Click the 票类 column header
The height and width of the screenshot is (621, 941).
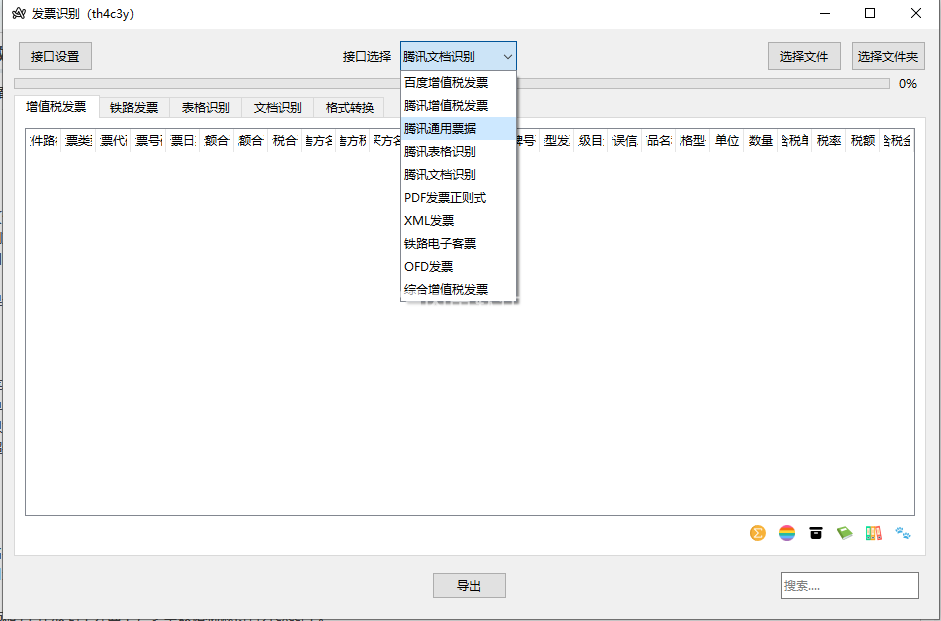pyautogui.click(x=79, y=140)
